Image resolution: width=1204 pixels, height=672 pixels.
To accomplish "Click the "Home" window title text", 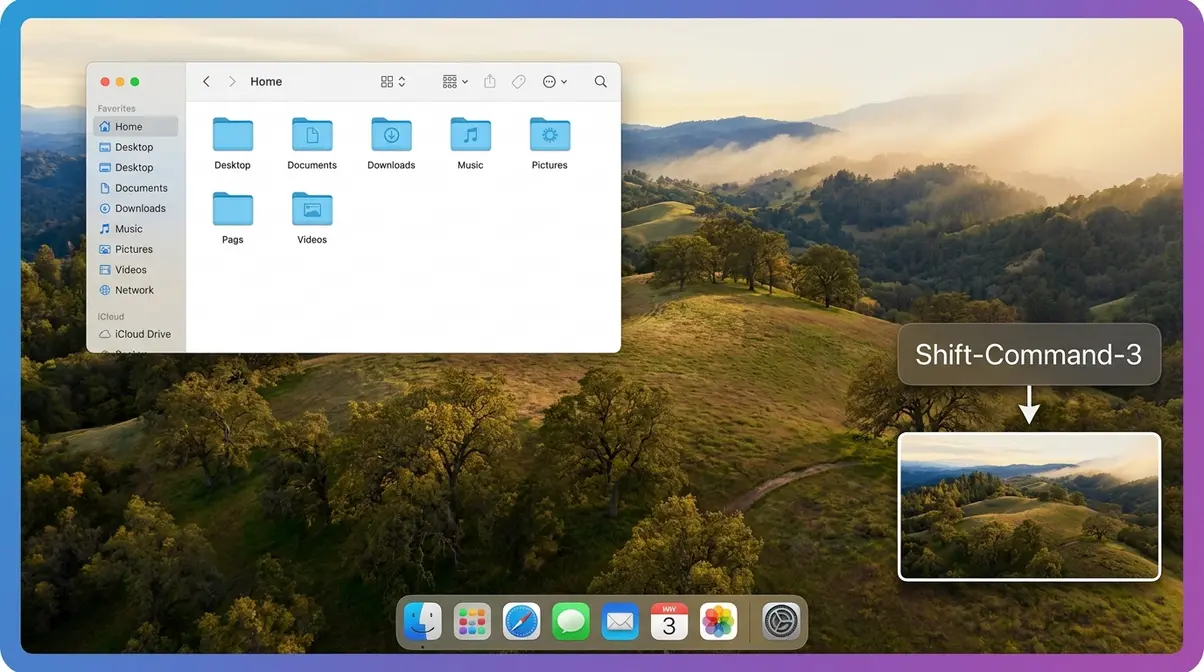I will pos(266,82).
